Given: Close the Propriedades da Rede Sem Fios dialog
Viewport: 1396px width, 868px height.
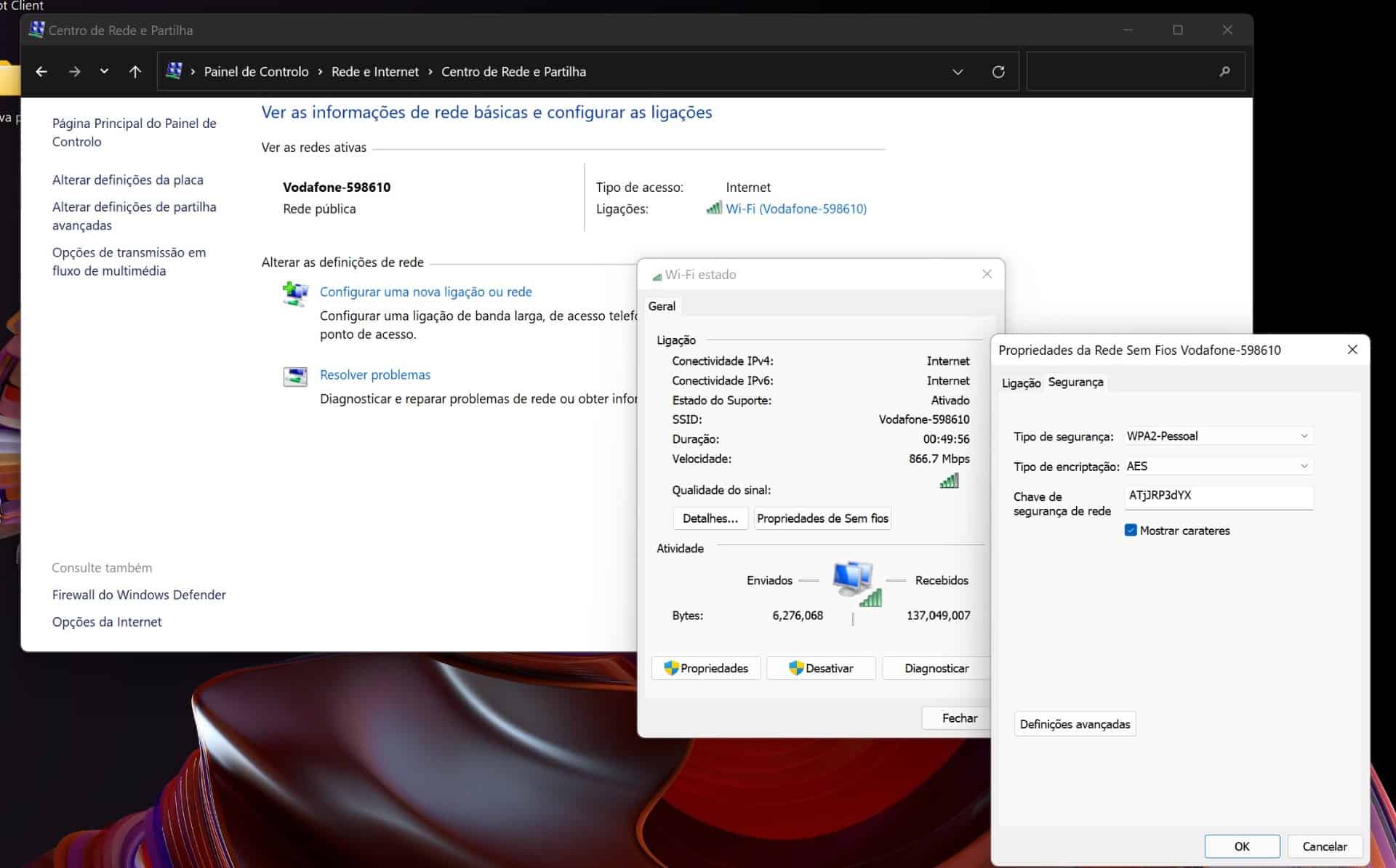Looking at the screenshot, I should (x=1352, y=350).
